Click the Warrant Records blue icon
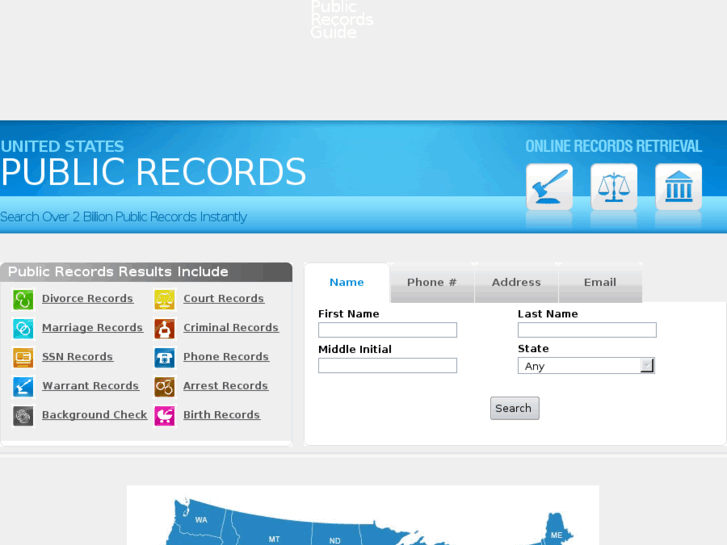727x545 pixels. point(23,387)
